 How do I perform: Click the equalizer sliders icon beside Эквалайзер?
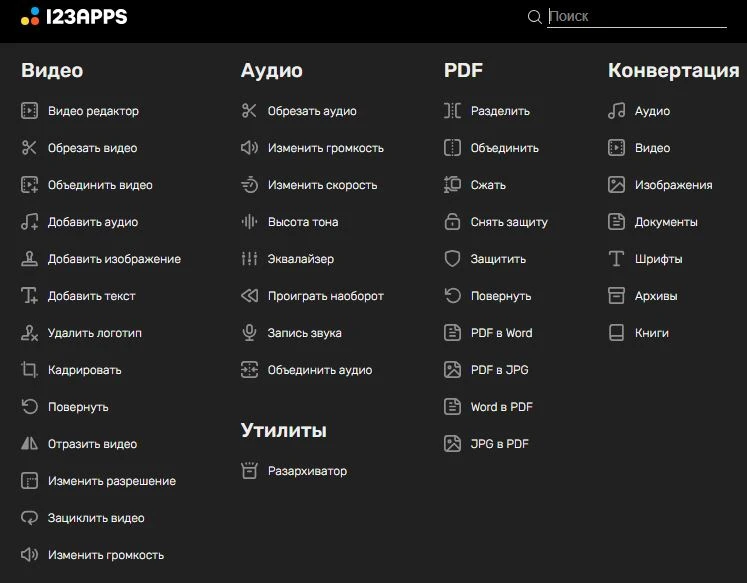click(249, 259)
